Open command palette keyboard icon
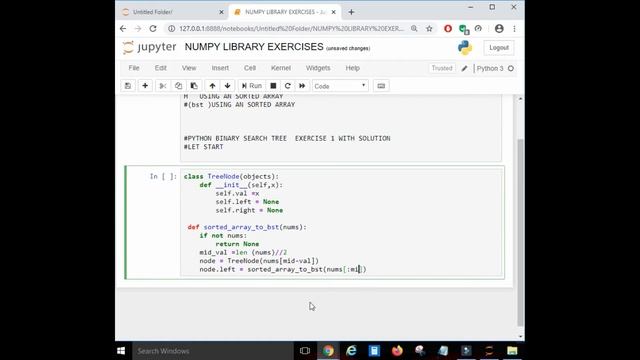The height and width of the screenshot is (360, 640). pyautogui.click(x=381, y=86)
